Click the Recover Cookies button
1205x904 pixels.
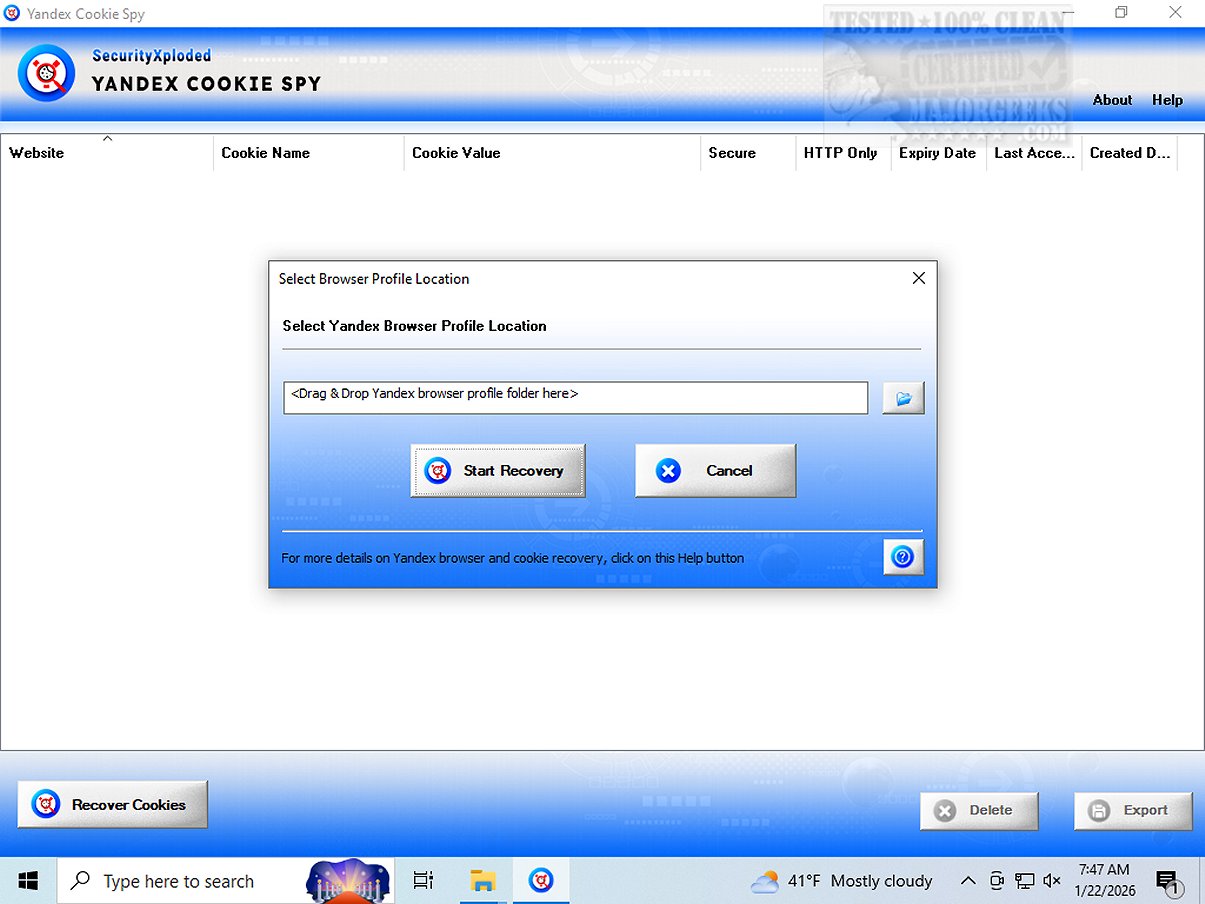[112, 804]
